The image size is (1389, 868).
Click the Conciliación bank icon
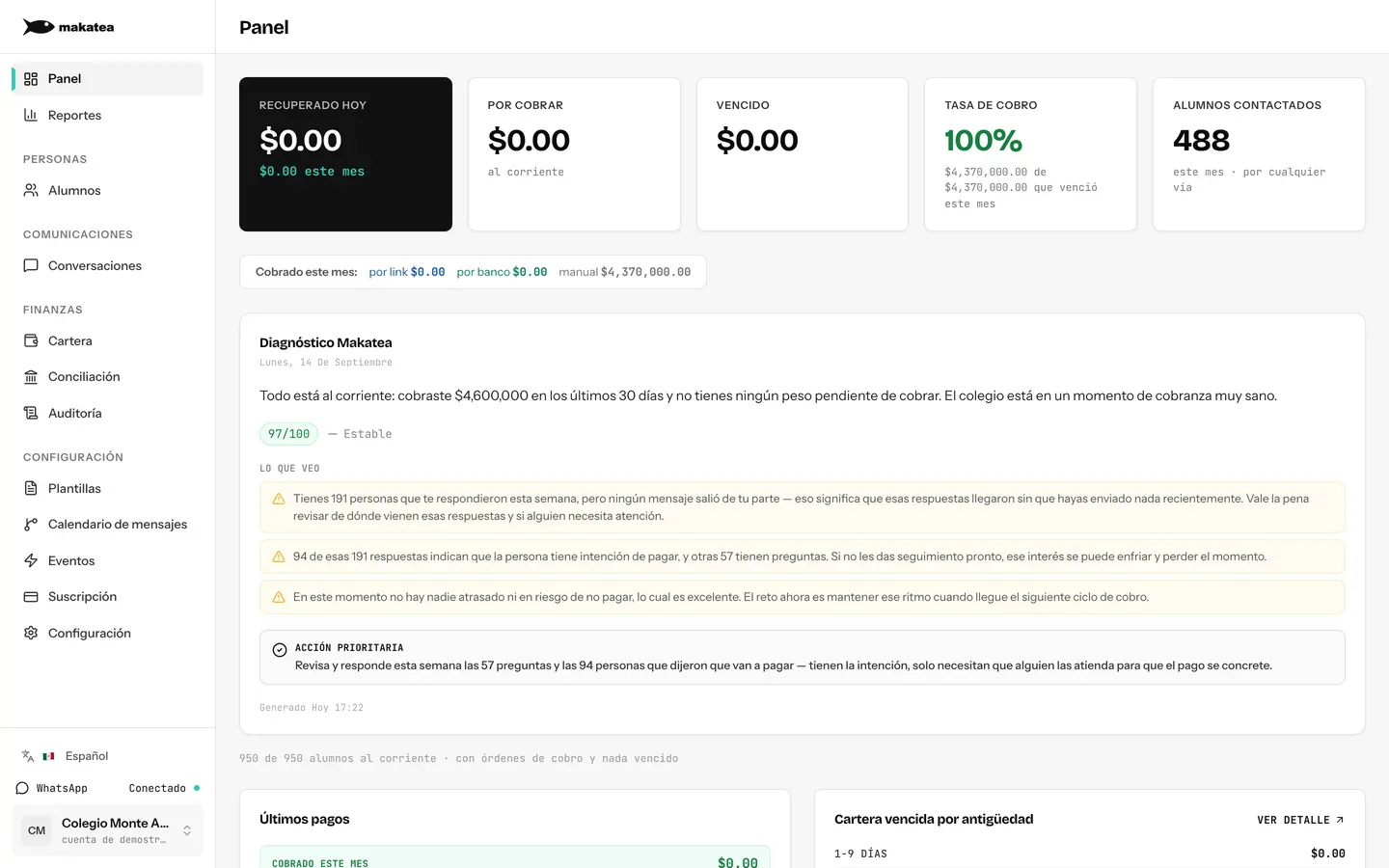(x=31, y=377)
